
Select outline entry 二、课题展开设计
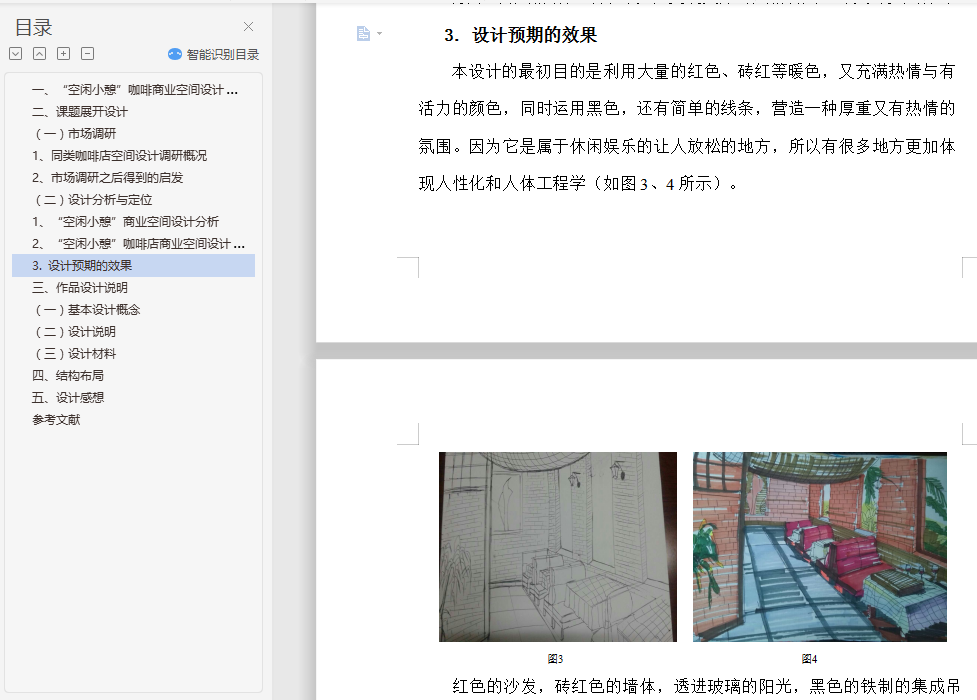[x=80, y=112]
